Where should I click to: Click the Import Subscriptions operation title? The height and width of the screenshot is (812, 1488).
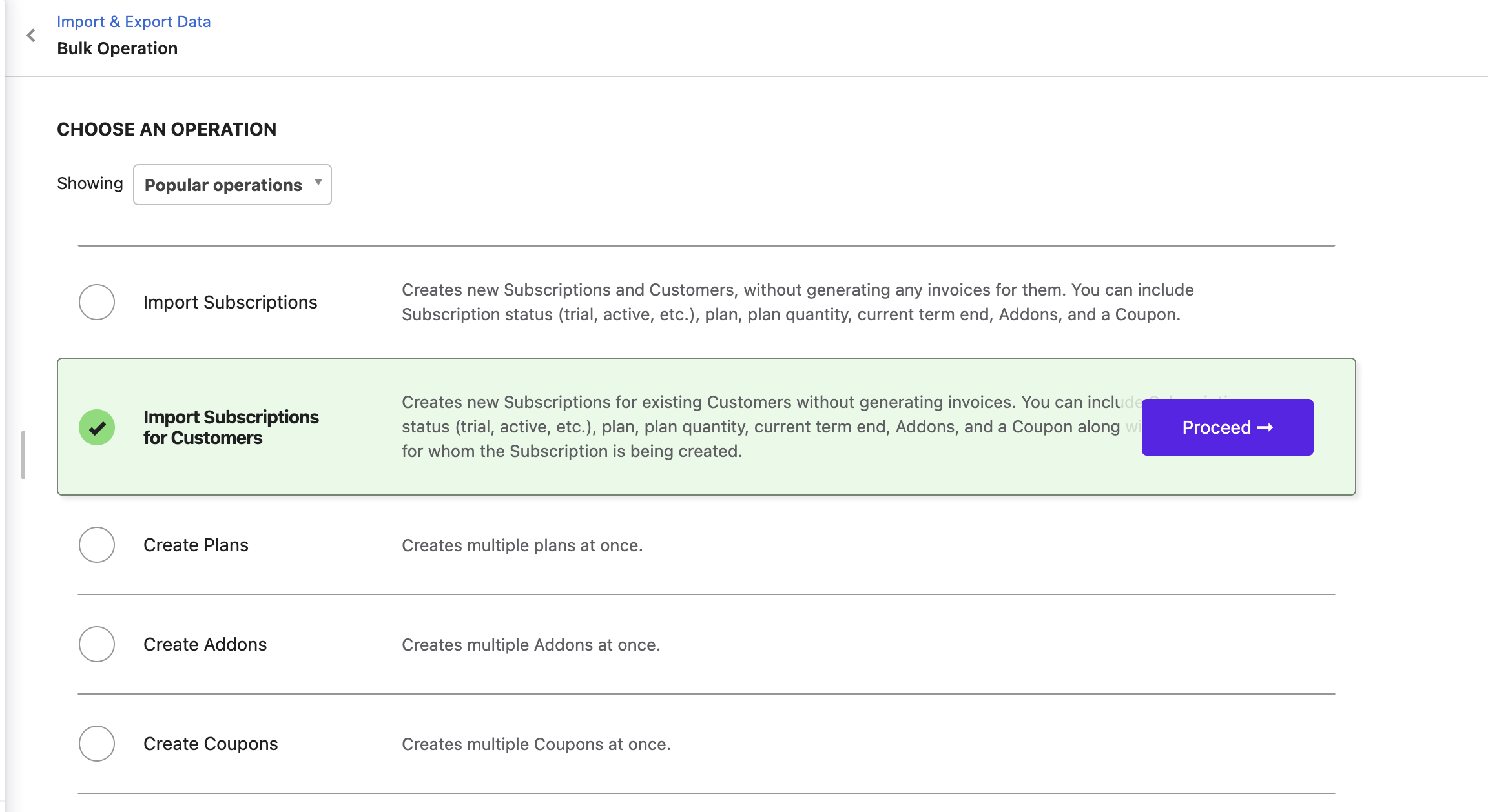pyautogui.click(x=230, y=302)
